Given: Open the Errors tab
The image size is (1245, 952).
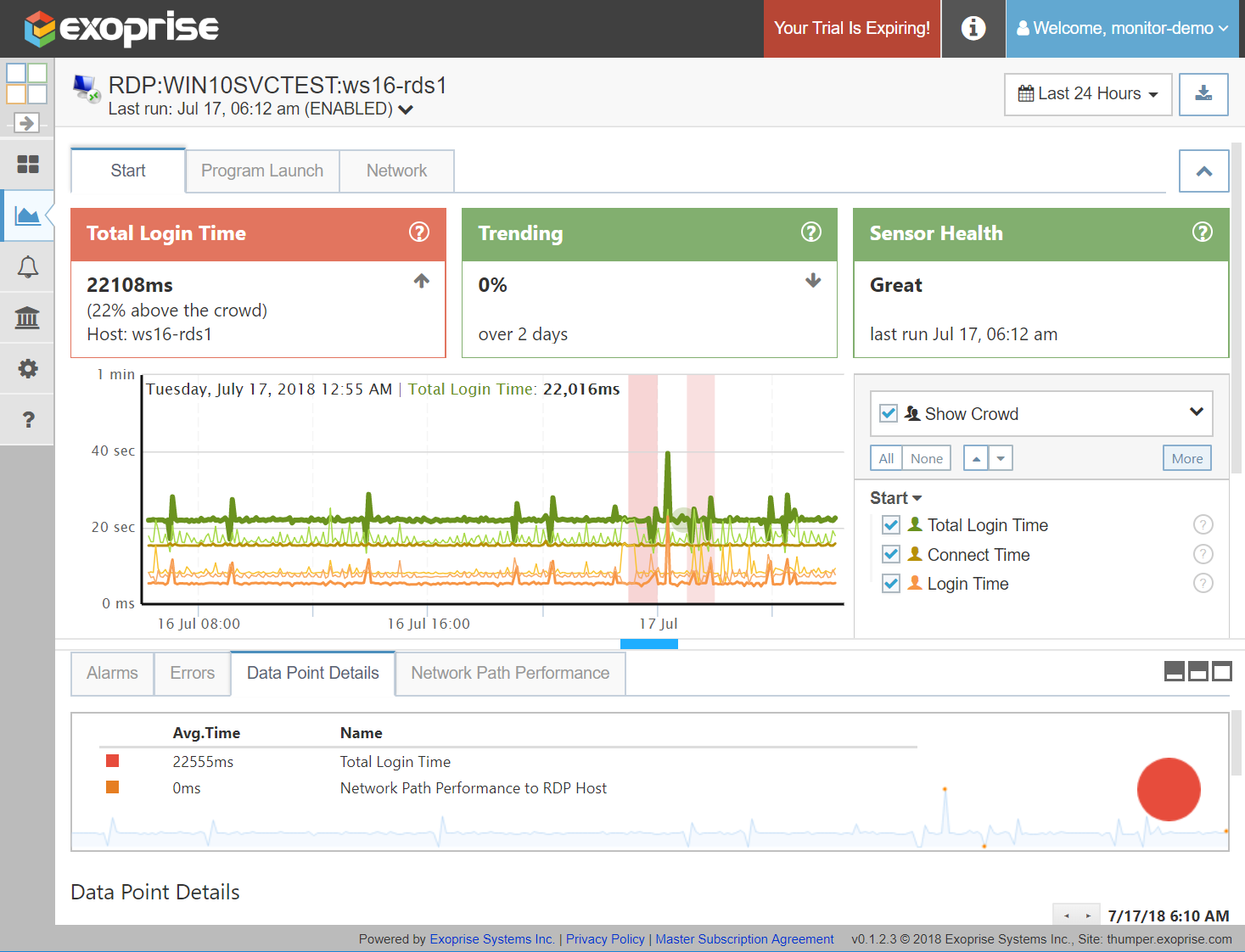Looking at the screenshot, I should 193,673.
